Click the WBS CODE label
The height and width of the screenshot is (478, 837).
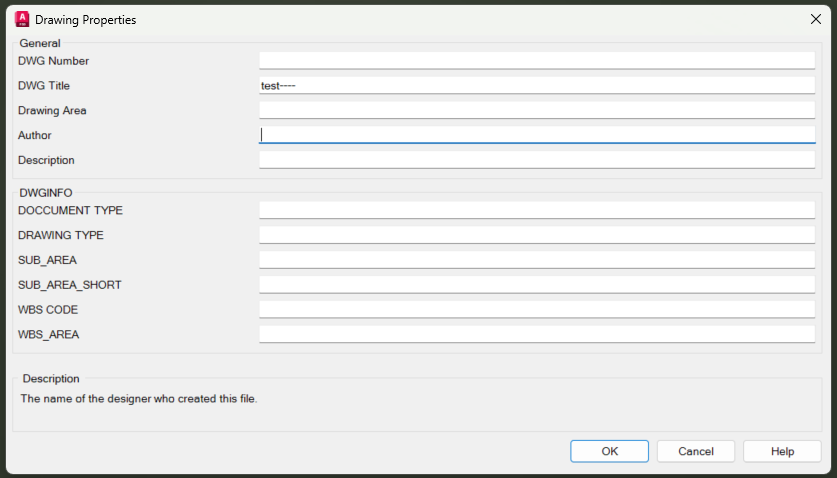(48, 310)
